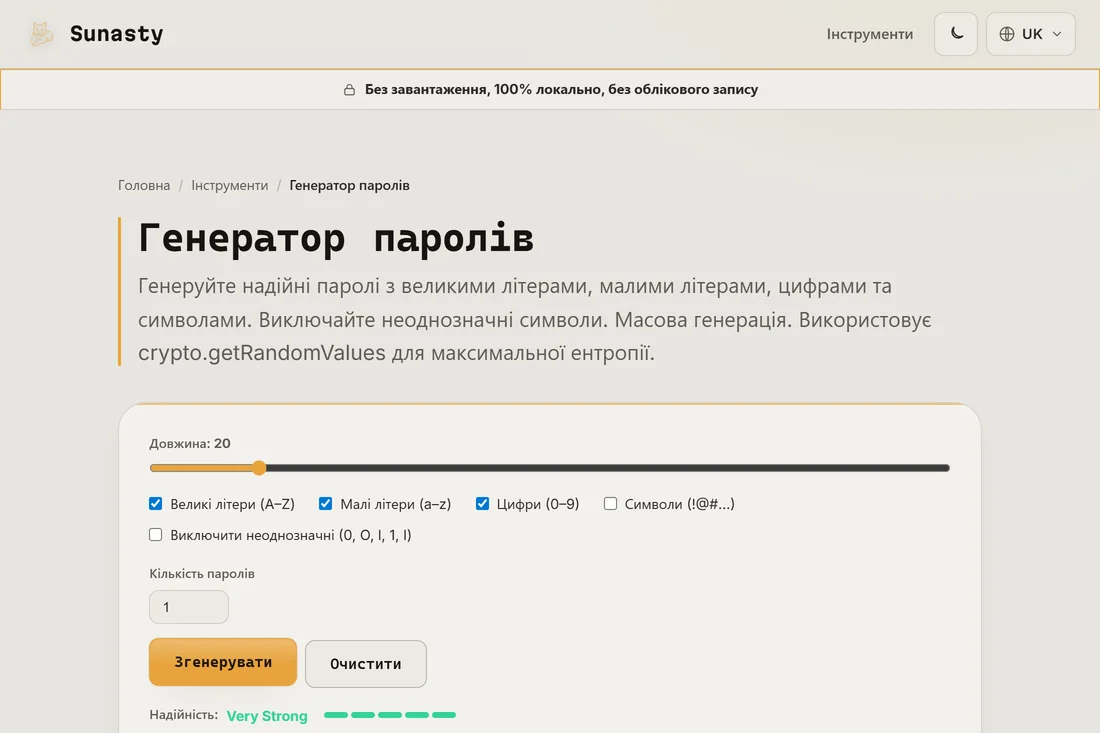Click the Згенерувати button

point(223,662)
